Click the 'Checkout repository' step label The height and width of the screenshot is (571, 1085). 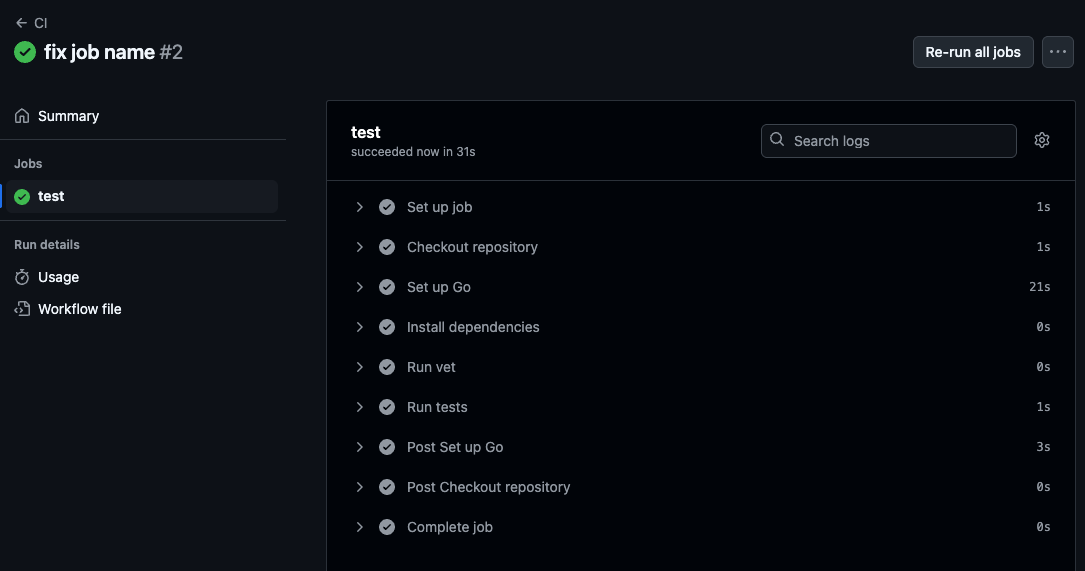pos(472,247)
